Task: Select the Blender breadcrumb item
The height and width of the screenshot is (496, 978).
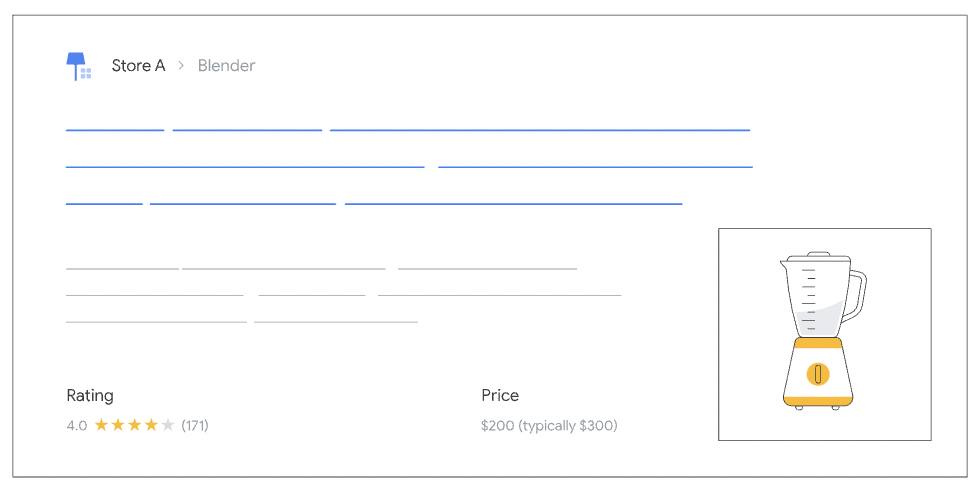Action: click(x=226, y=66)
